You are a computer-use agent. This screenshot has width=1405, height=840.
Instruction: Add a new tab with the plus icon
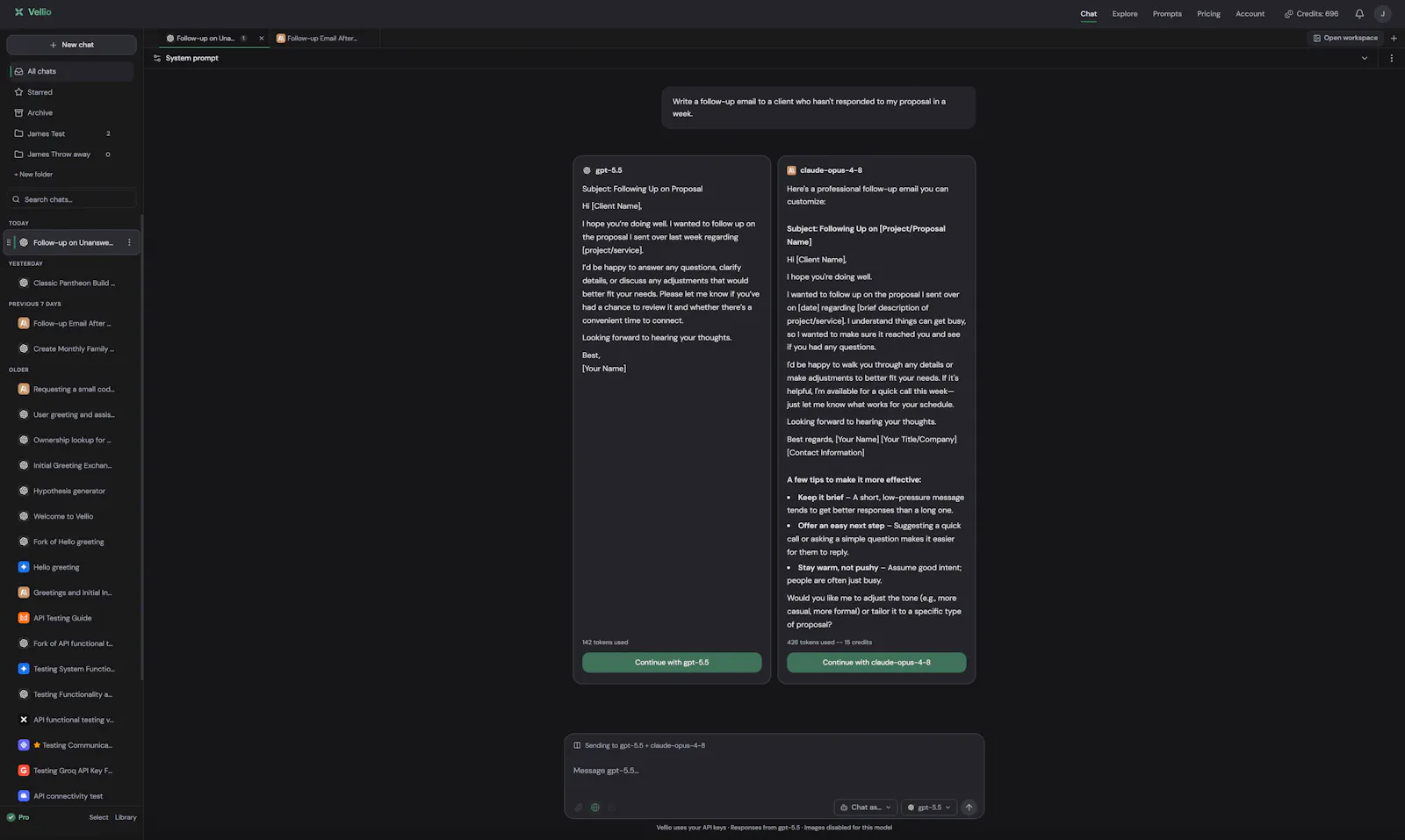[x=1394, y=38]
